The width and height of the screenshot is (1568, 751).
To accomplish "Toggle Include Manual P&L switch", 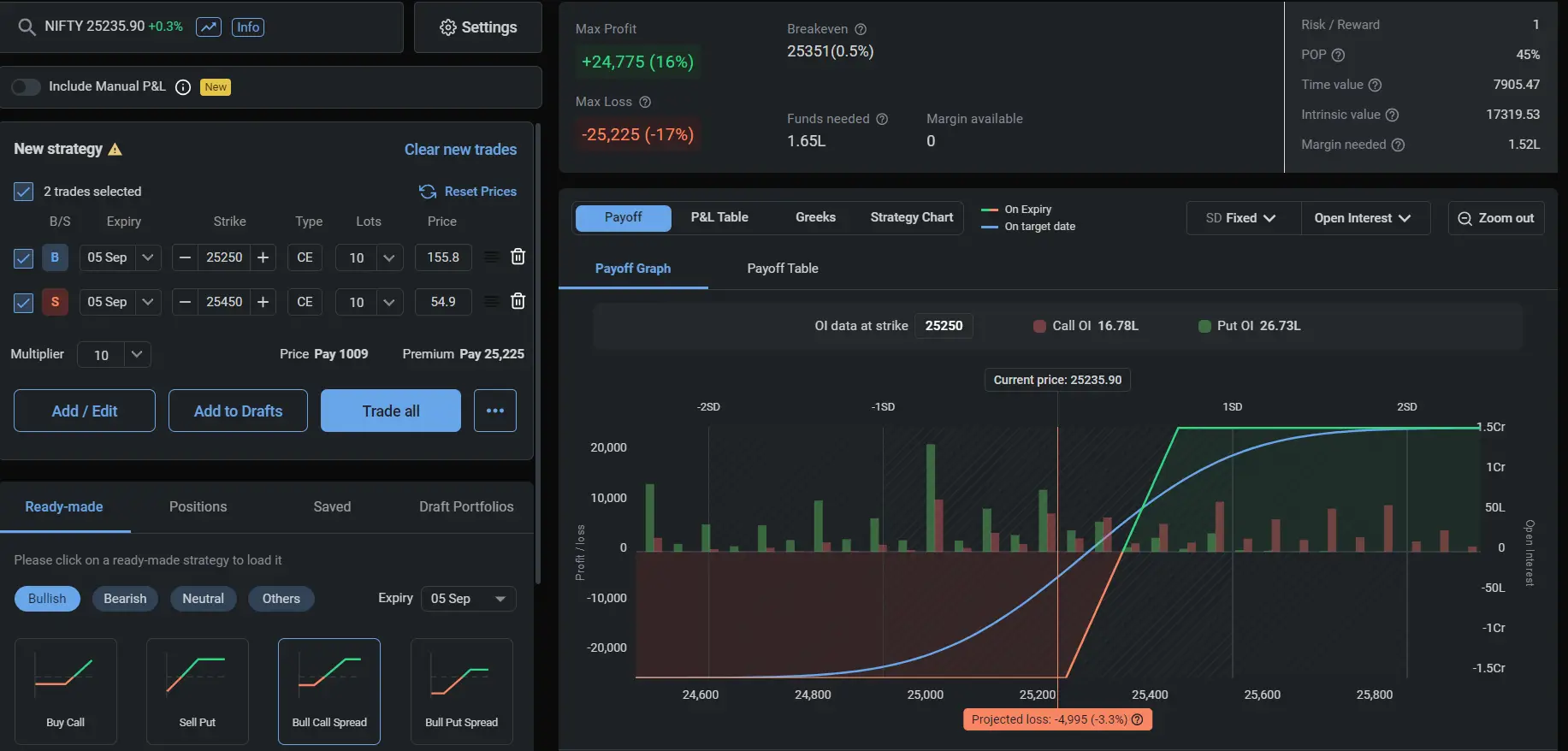I will pyautogui.click(x=26, y=87).
